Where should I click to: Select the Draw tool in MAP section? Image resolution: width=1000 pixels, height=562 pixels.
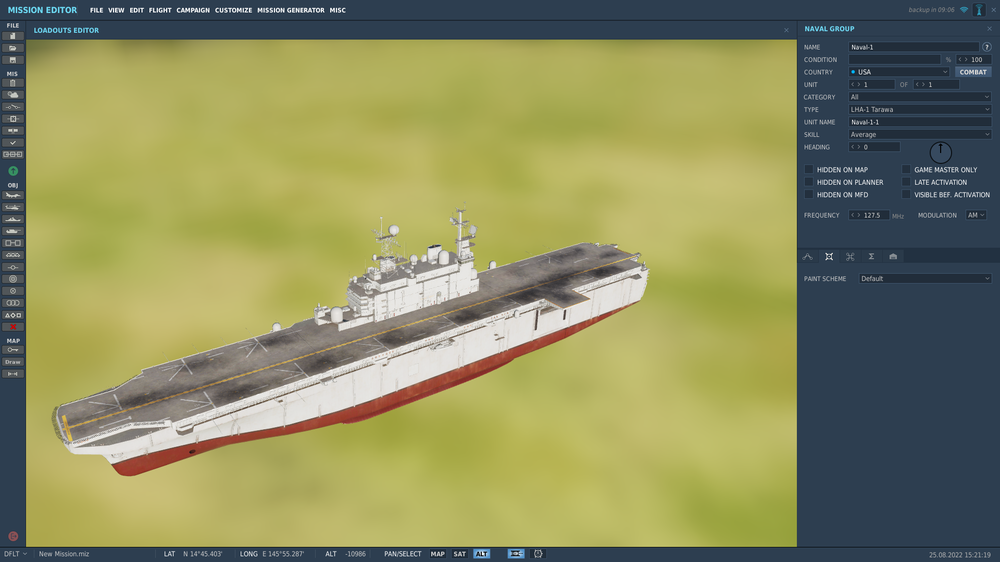point(13,362)
